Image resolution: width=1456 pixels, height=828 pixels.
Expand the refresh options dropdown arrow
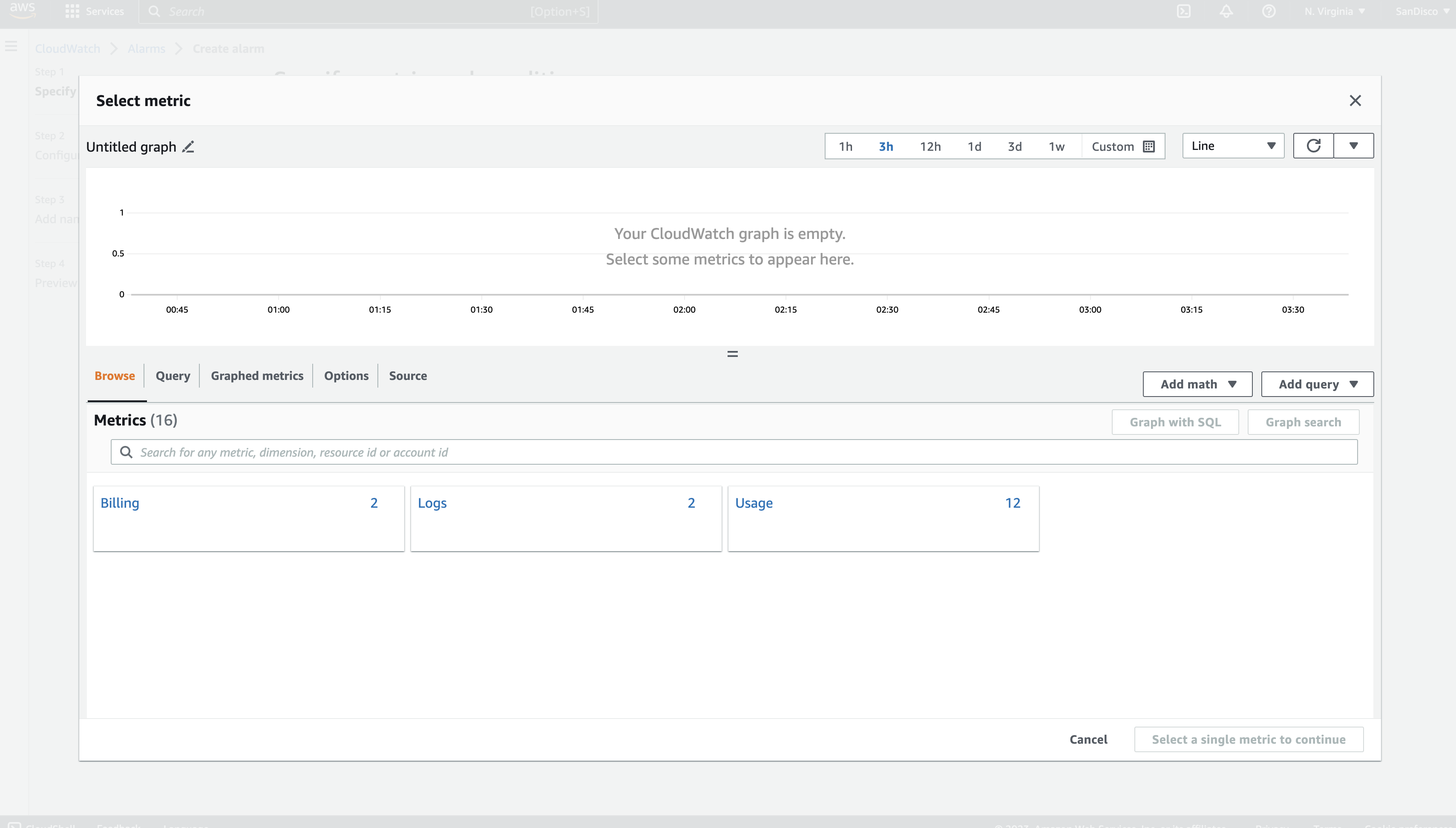pyautogui.click(x=1354, y=146)
